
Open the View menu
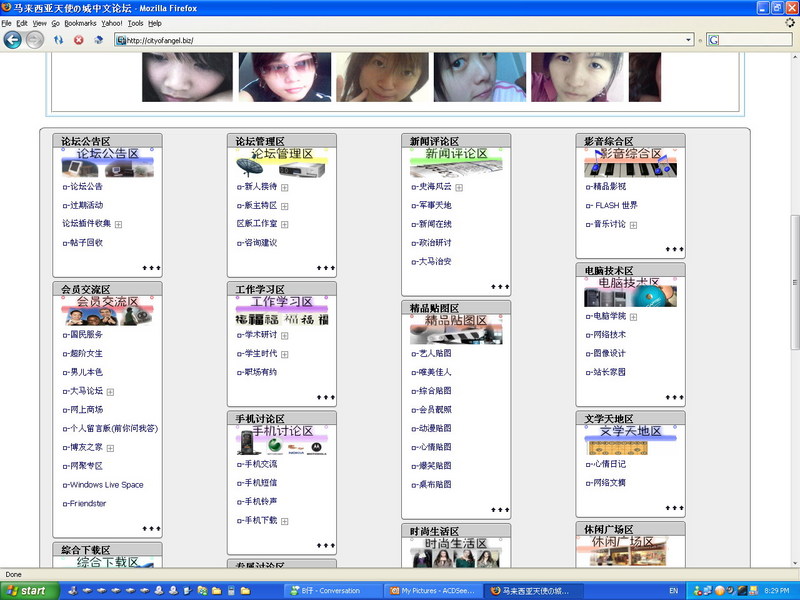(x=39, y=23)
